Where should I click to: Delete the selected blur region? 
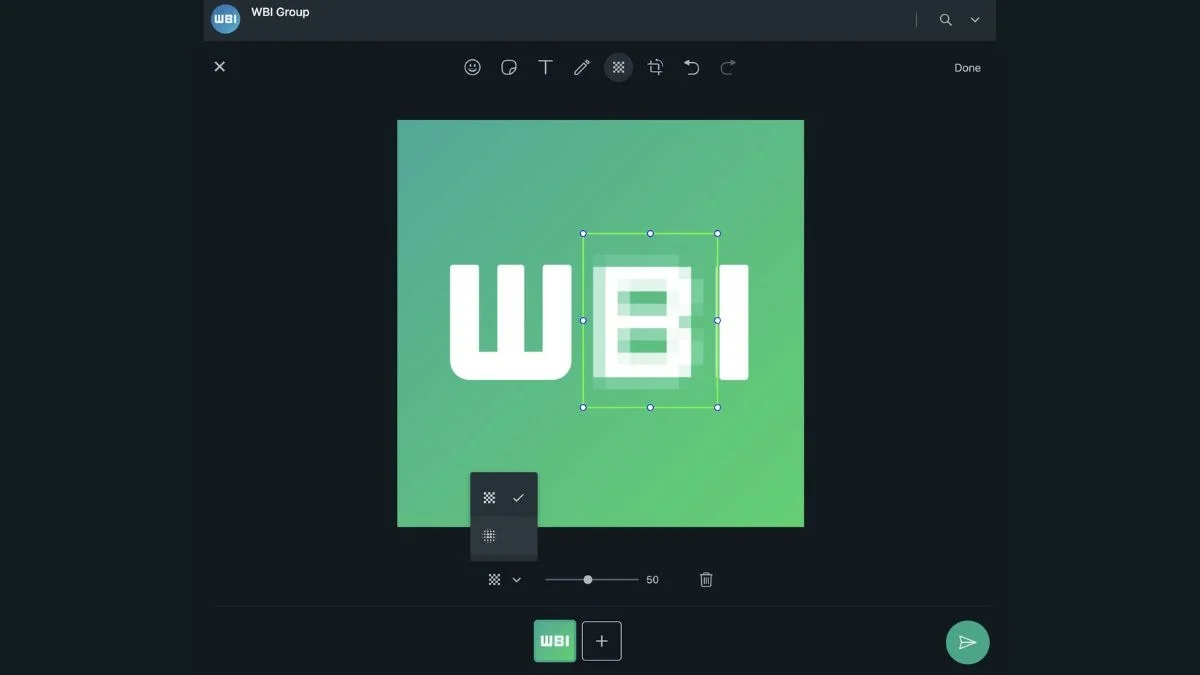click(706, 579)
